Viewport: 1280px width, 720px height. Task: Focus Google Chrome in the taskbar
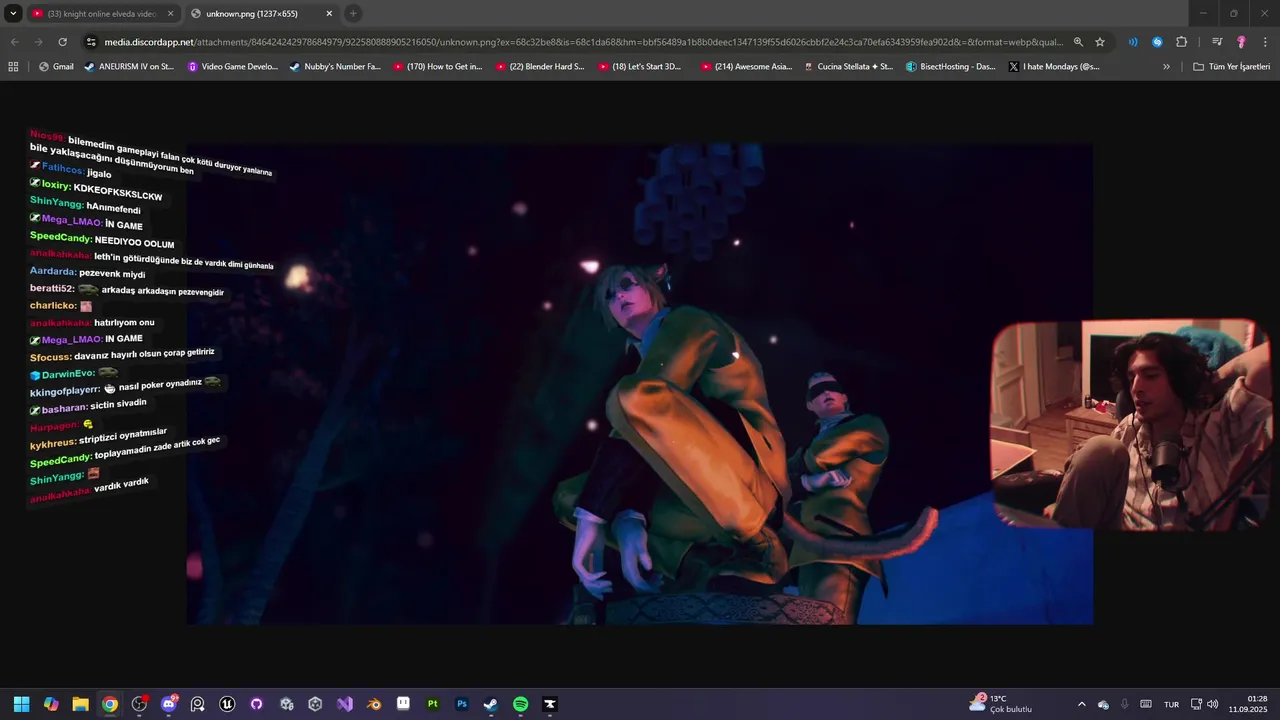click(110, 704)
